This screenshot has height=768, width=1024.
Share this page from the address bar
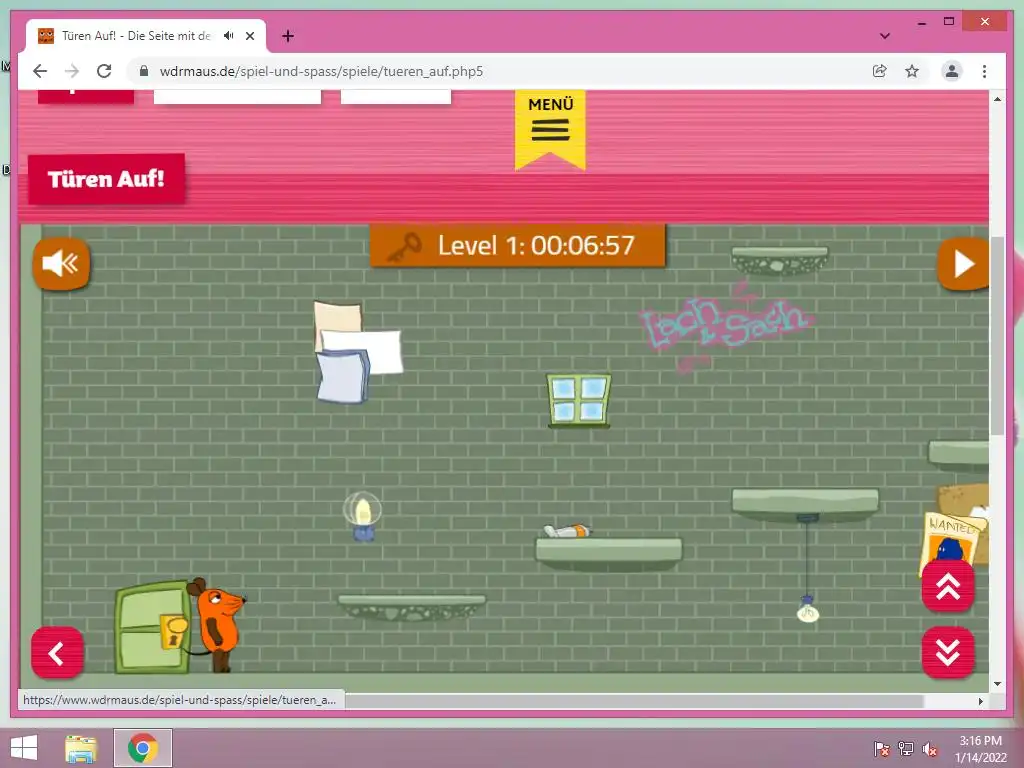tap(880, 71)
